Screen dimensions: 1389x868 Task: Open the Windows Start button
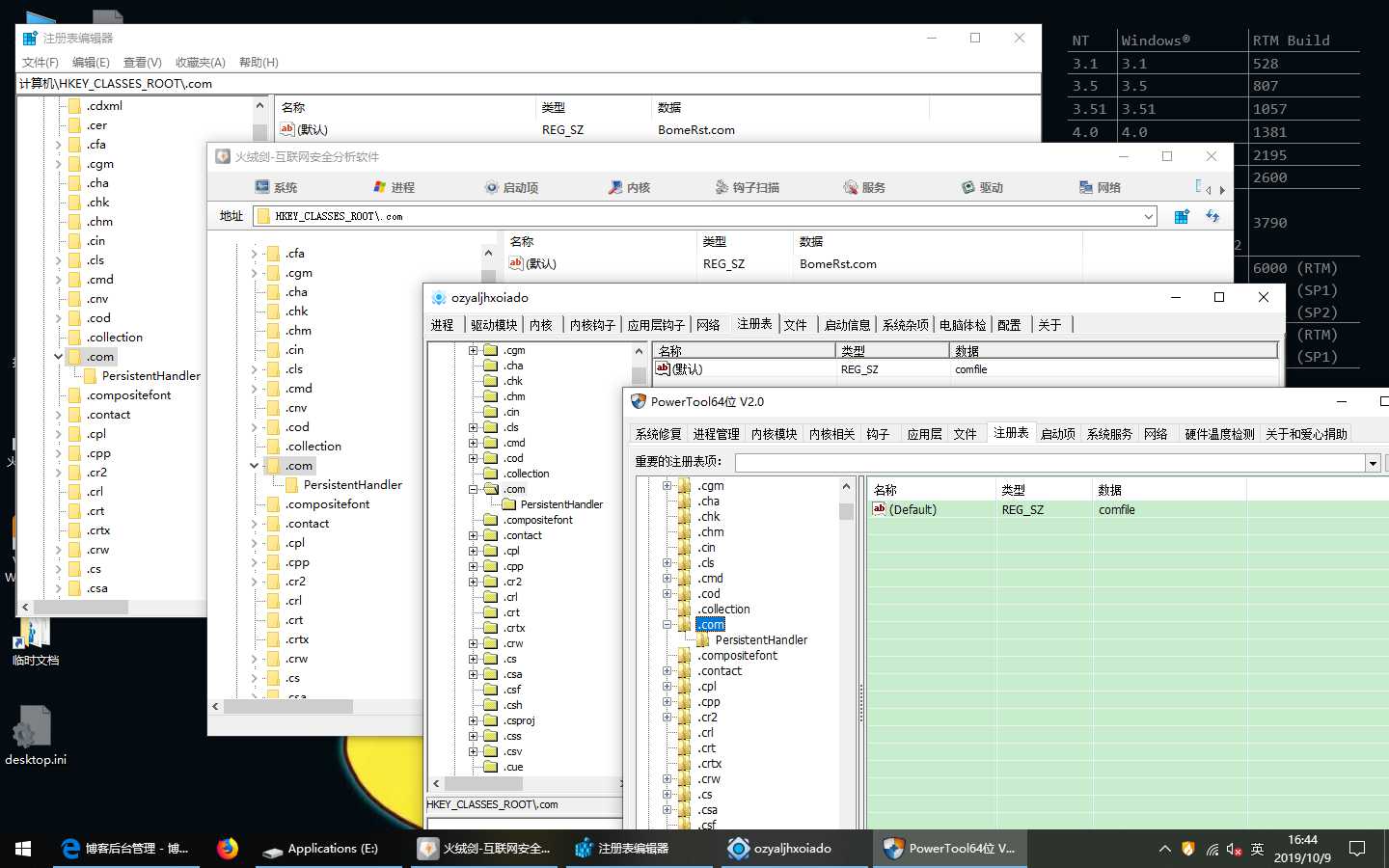(23, 849)
